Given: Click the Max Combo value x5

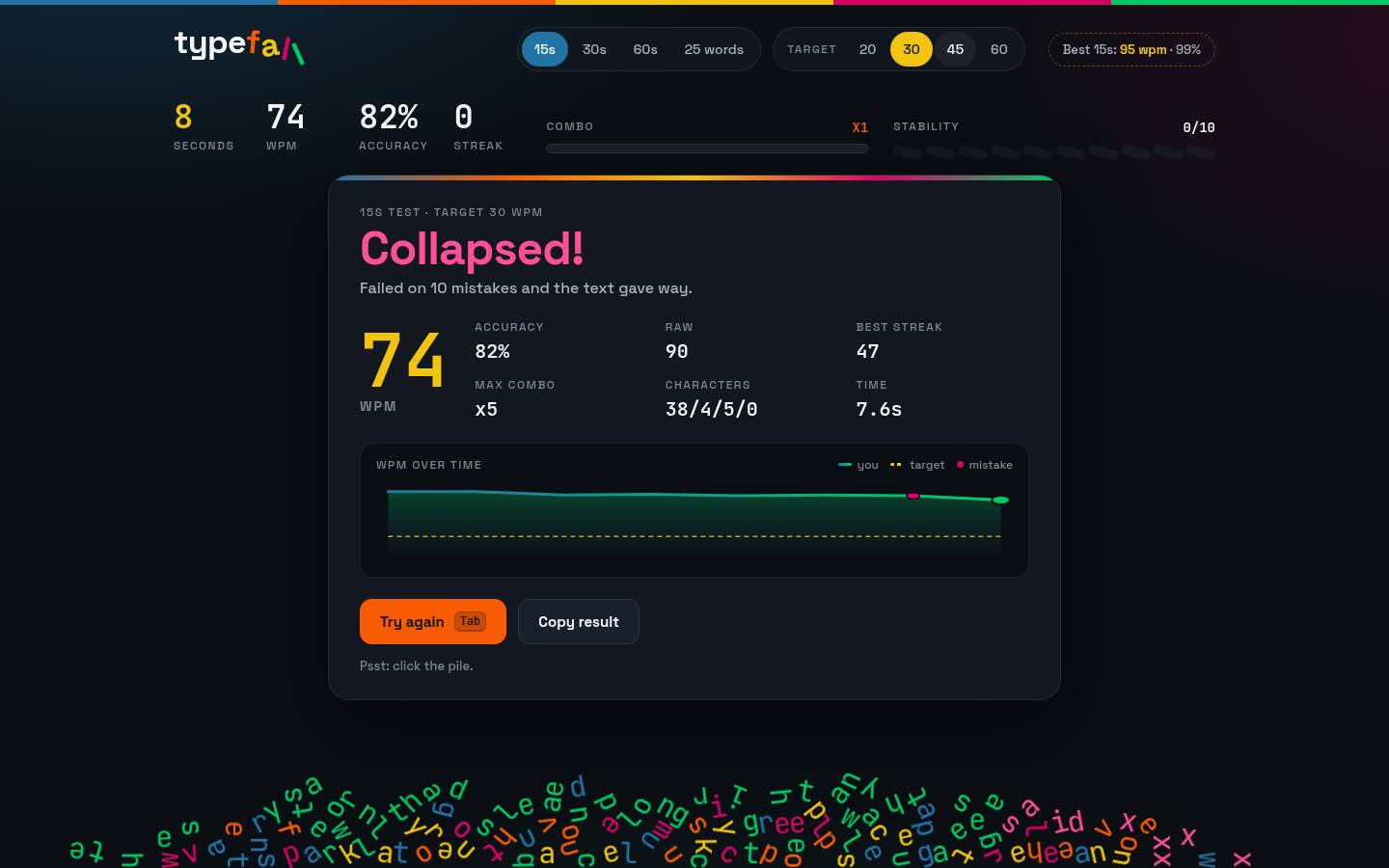Looking at the screenshot, I should [x=486, y=410].
